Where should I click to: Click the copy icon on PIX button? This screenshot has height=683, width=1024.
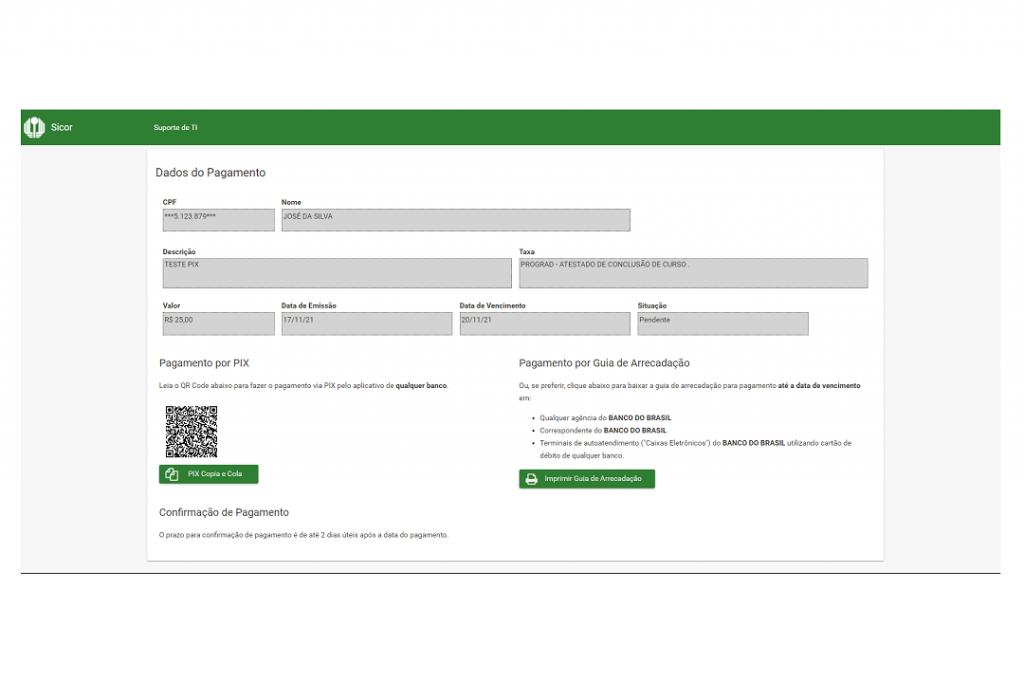pos(172,474)
